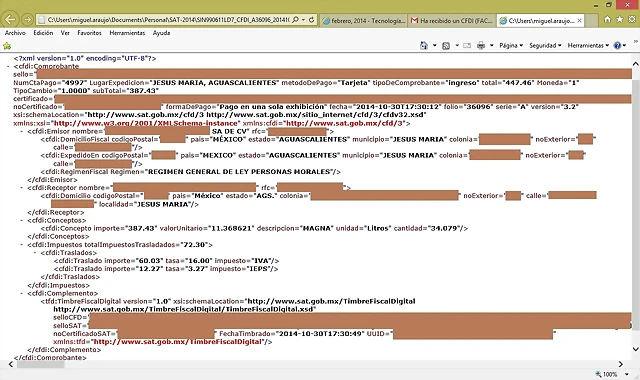
Task: Click the FechaTimbrado value "2014-10-30T17:30:49"
Action: point(320,334)
